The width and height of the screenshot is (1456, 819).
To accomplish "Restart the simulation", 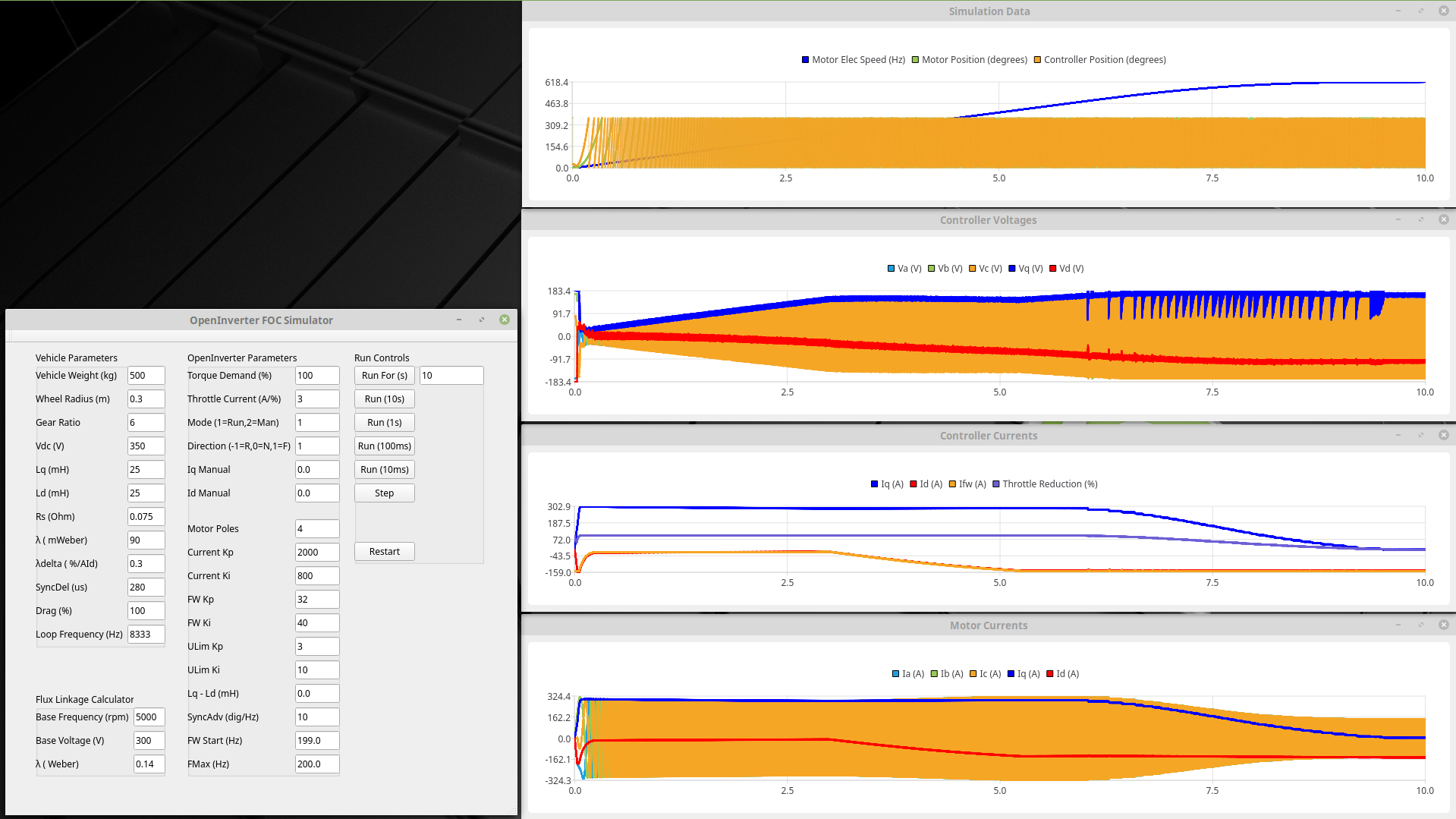I will point(384,552).
